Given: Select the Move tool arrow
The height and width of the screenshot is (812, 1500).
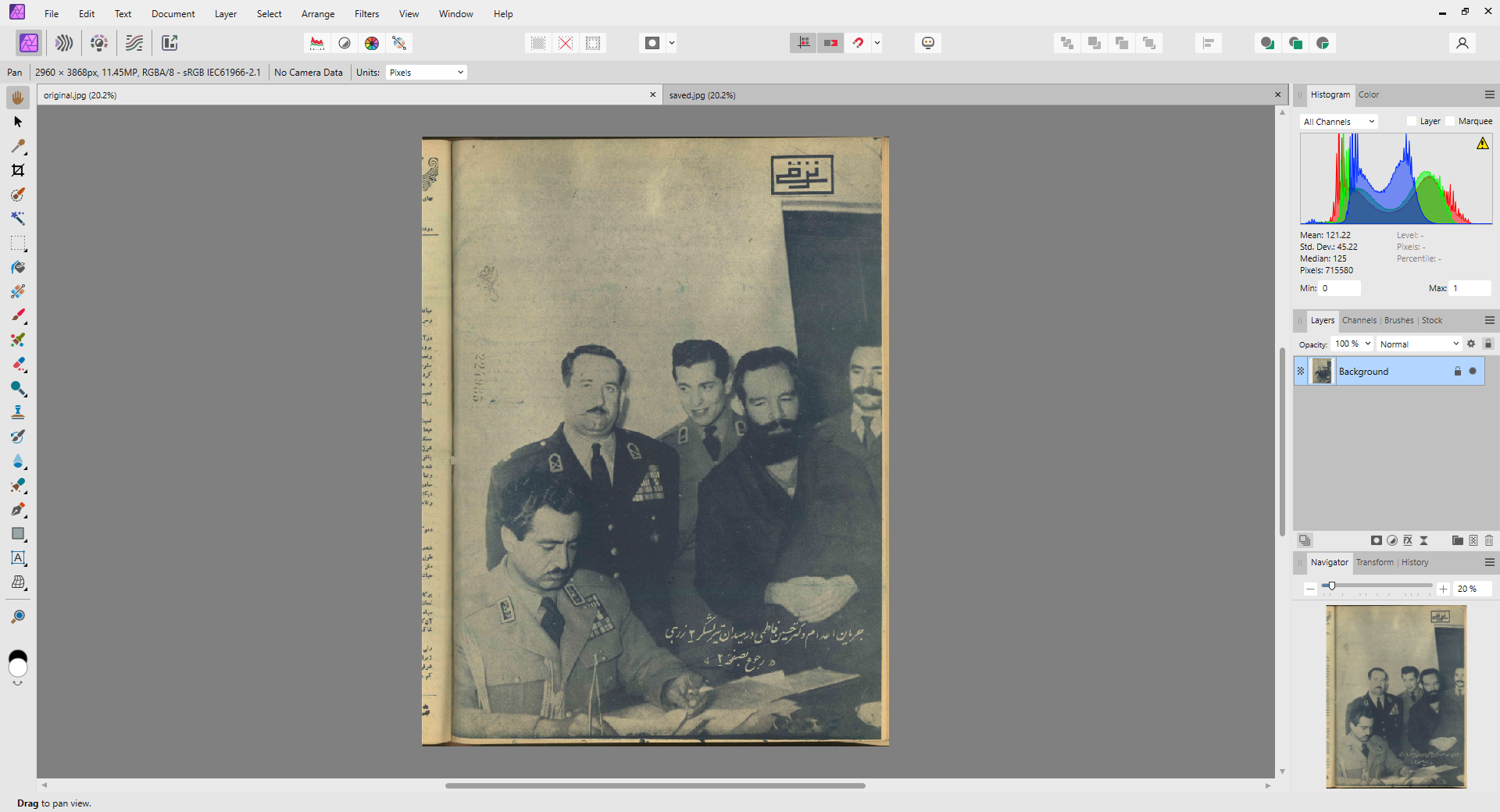Looking at the screenshot, I should 18,122.
